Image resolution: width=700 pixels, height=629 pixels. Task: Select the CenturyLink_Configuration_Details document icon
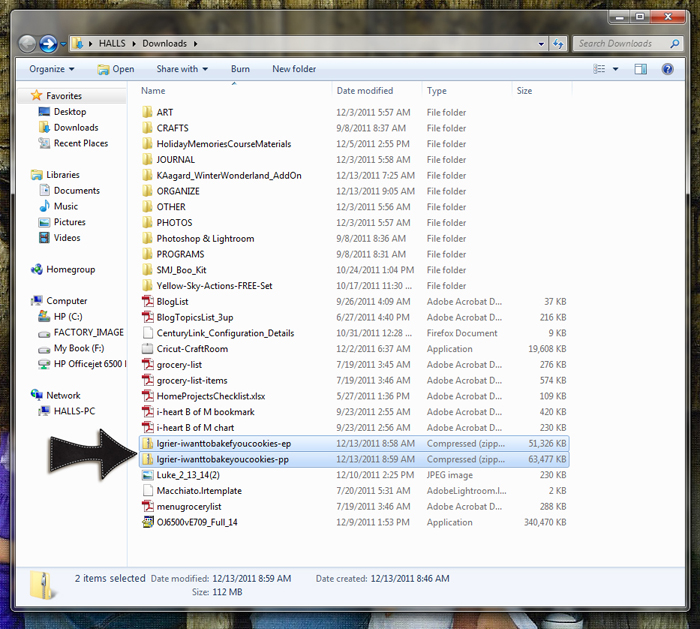pyautogui.click(x=147, y=333)
